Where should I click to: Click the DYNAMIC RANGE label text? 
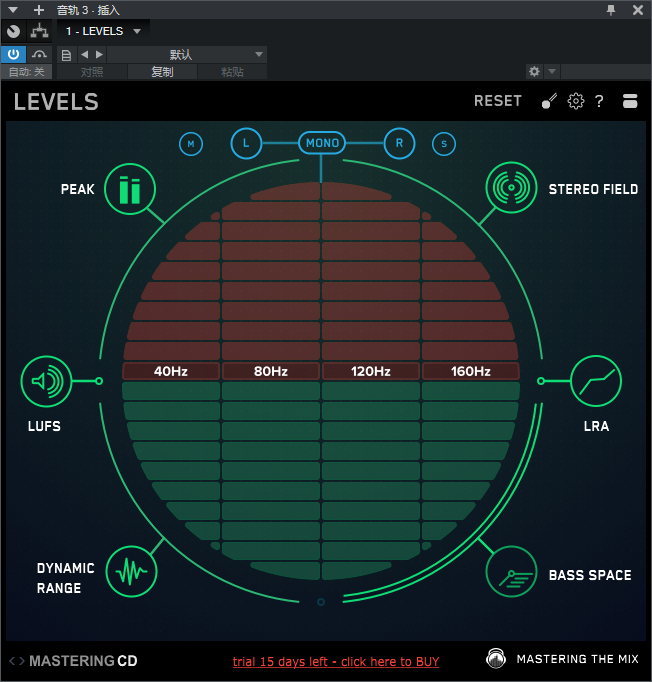(x=66, y=578)
